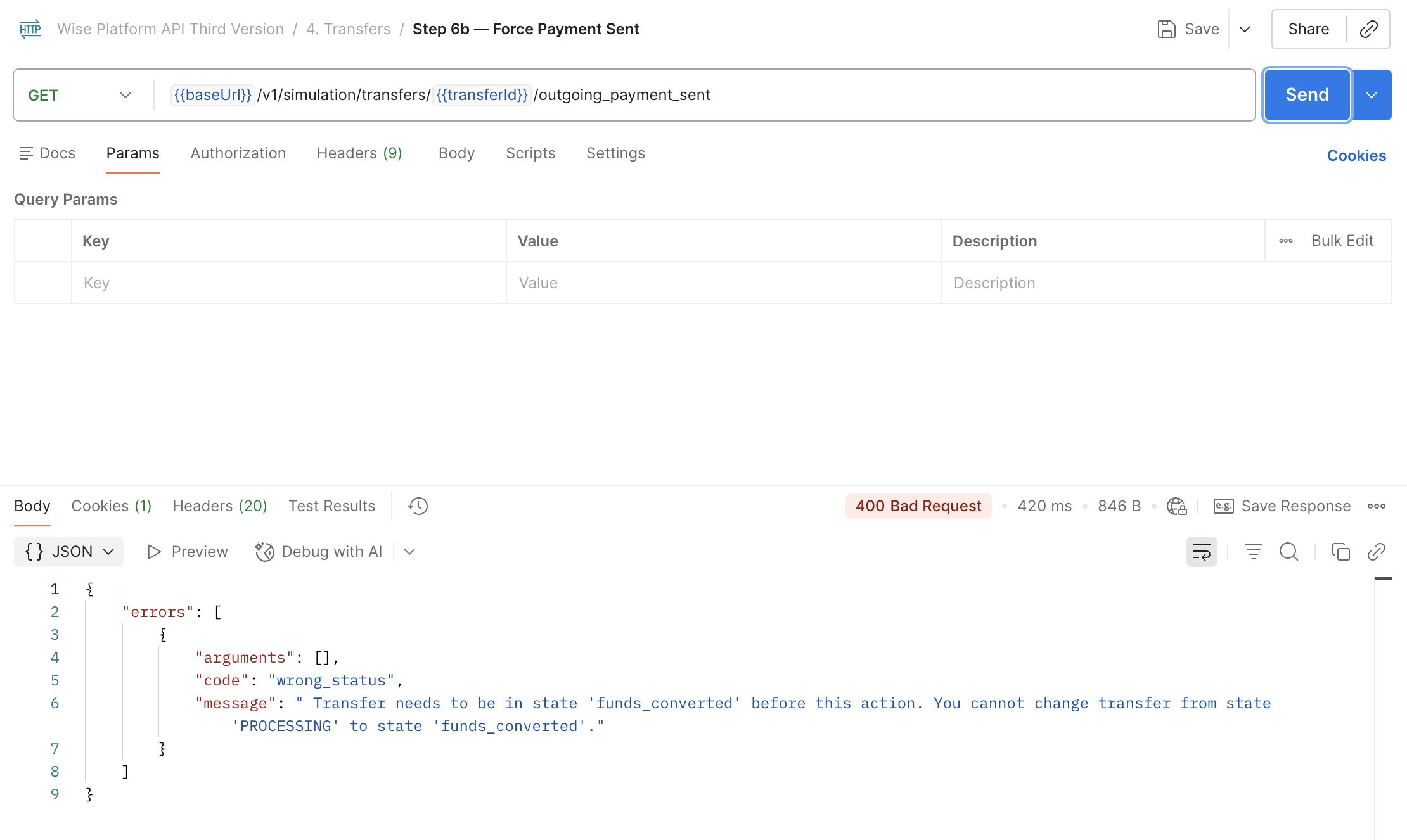Click Save request label
The width and height of the screenshot is (1407, 840).
pyautogui.click(x=1202, y=29)
